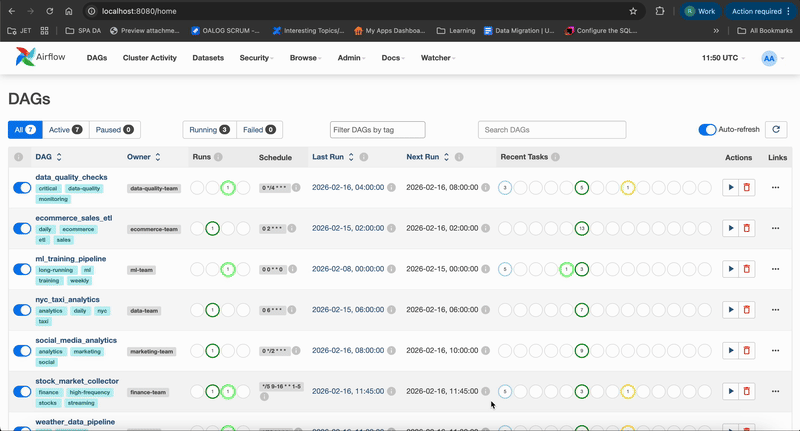
Task: Start social_media_analytics DAG via play icon
Action: tap(731, 350)
